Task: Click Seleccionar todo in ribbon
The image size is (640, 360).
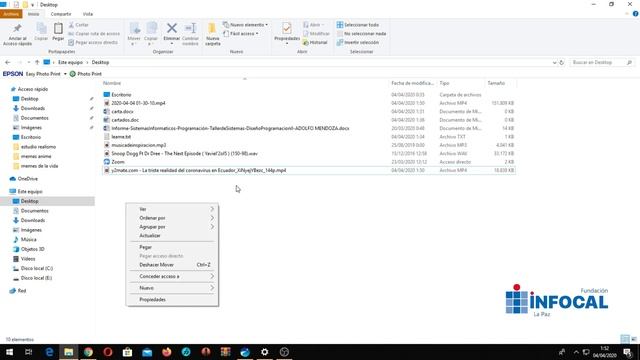Action: click(x=358, y=25)
